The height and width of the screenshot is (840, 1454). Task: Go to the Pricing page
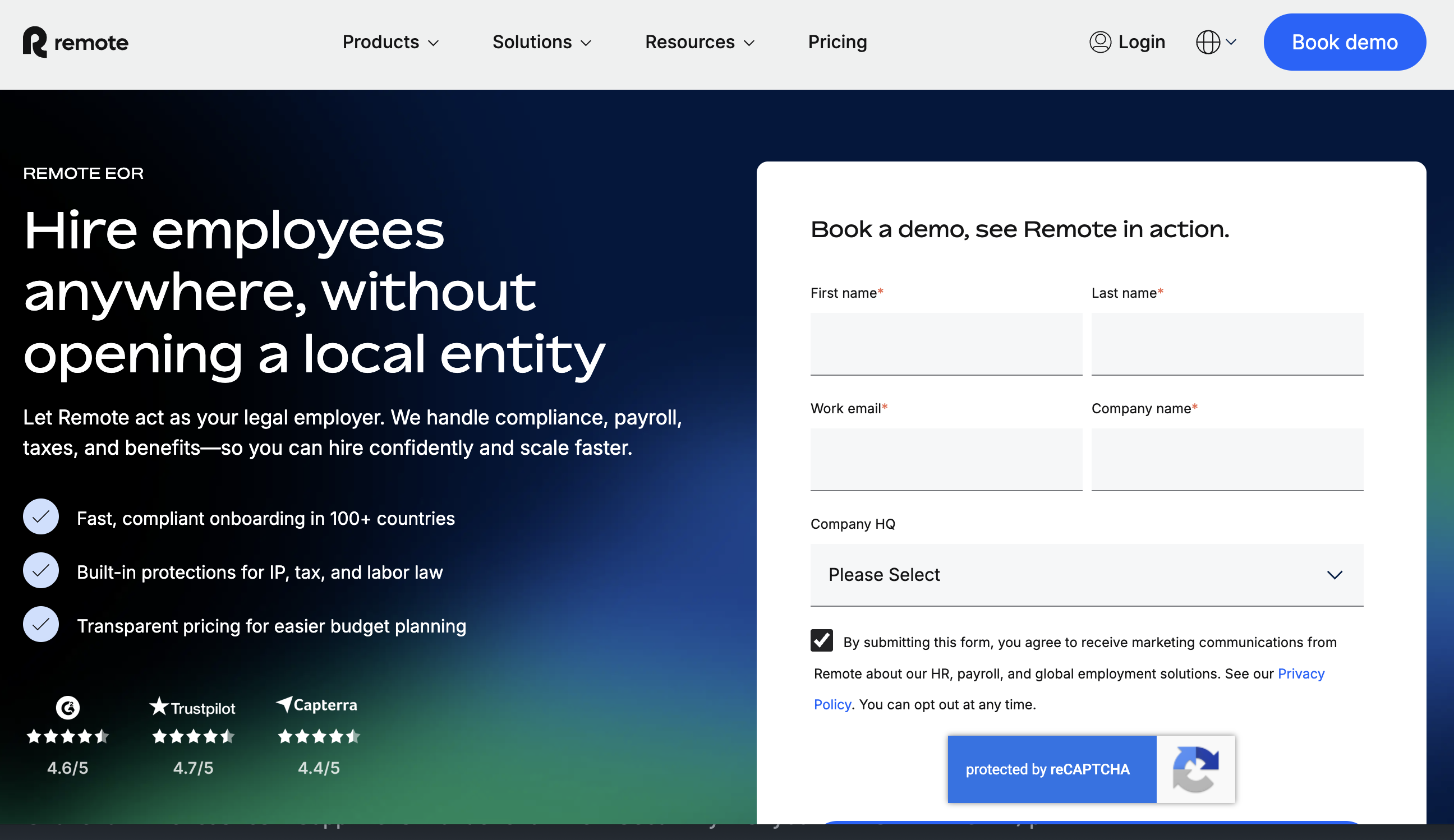click(x=837, y=42)
